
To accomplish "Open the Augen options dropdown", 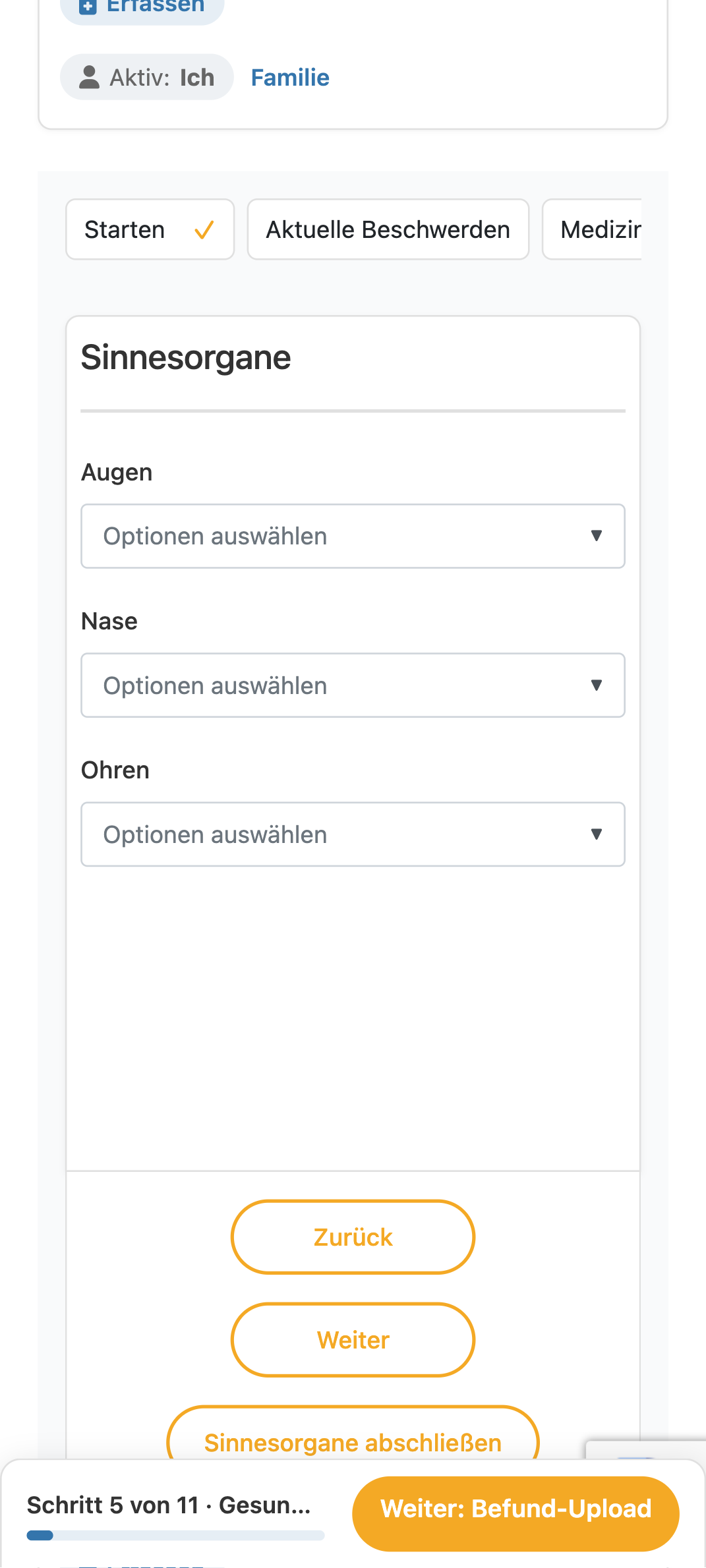I will pyautogui.click(x=353, y=536).
